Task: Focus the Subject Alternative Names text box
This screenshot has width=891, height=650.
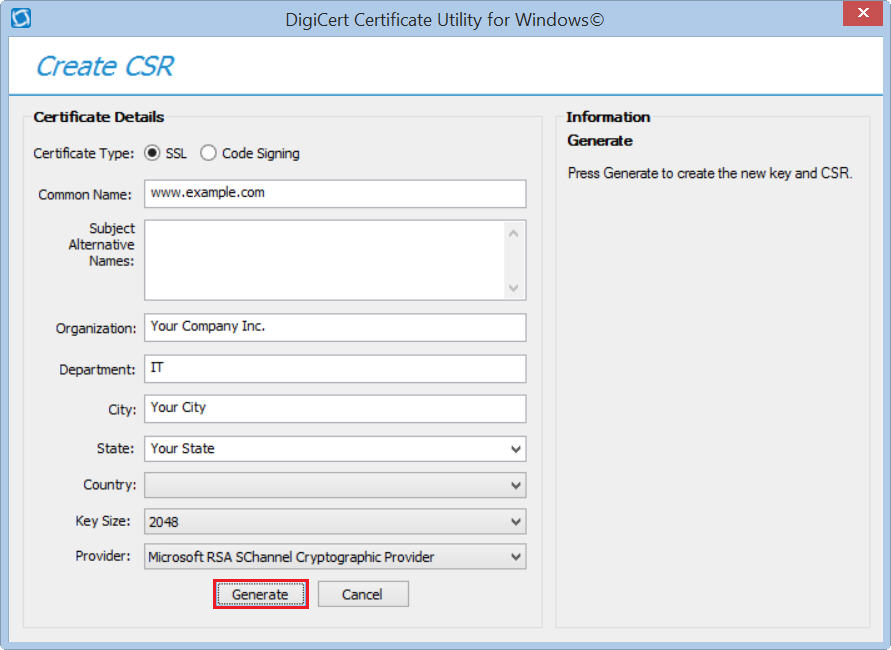Action: [325, 260]
